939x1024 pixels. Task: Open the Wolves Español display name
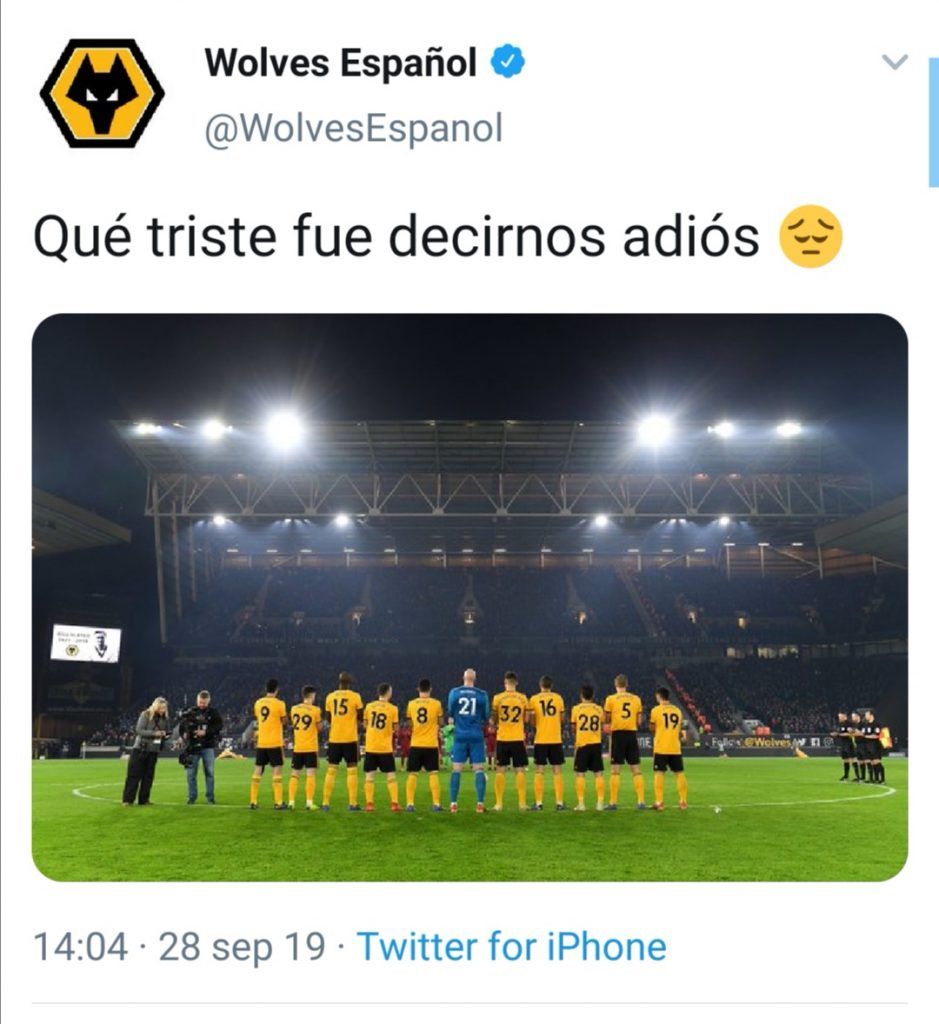point(340,63)
